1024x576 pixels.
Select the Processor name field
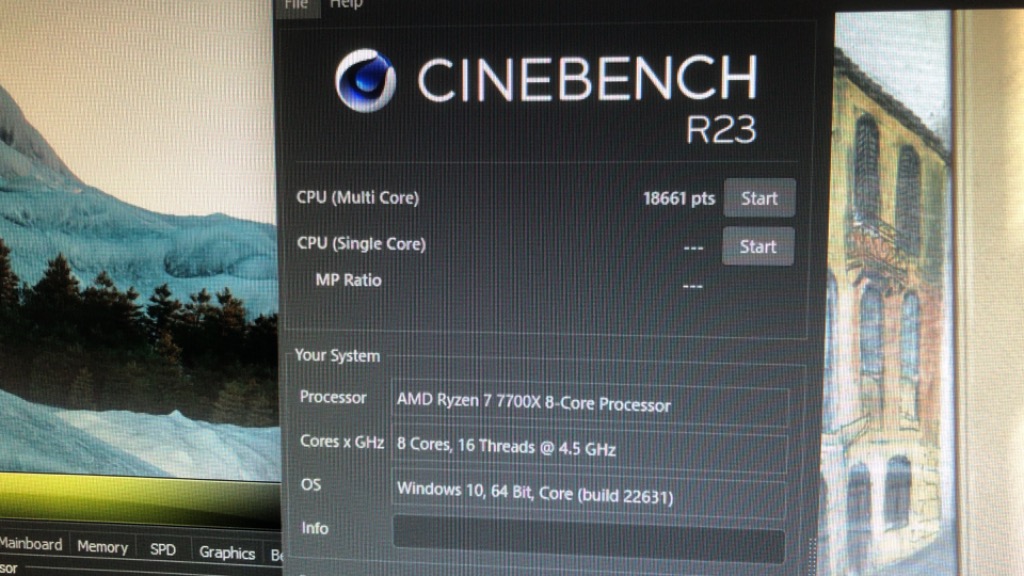(590, 405)
